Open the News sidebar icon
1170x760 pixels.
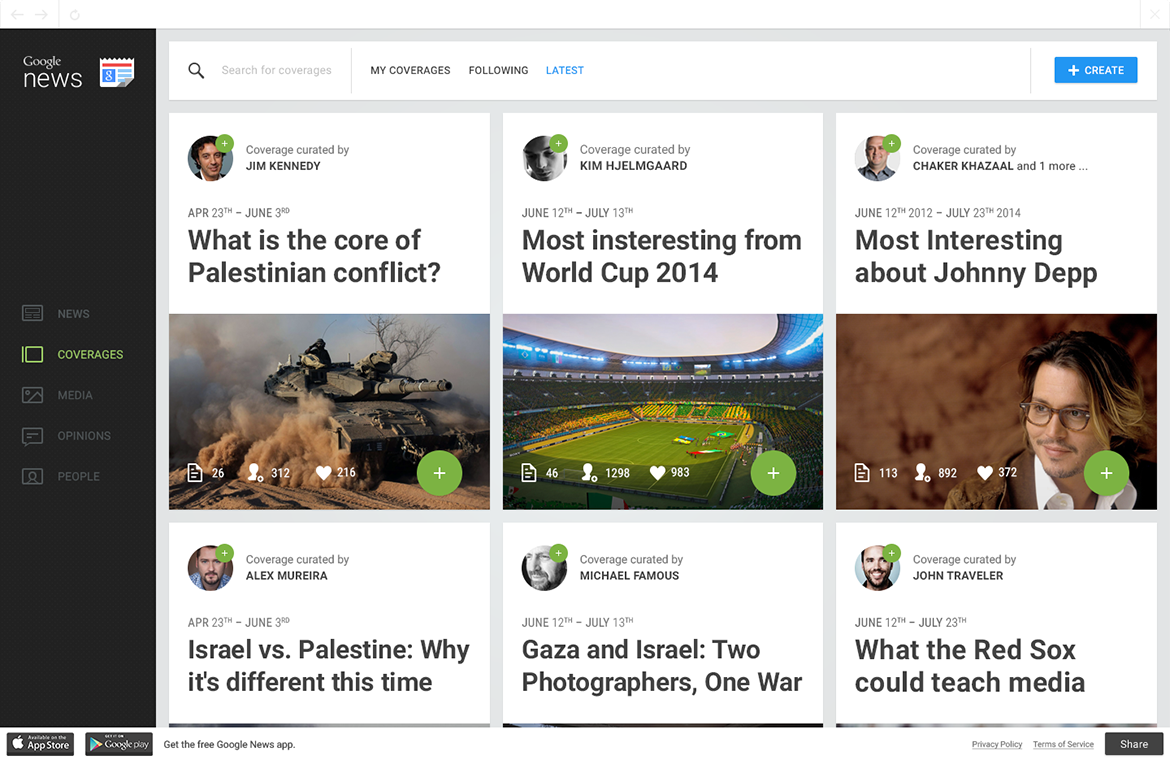tap(33, 313)
